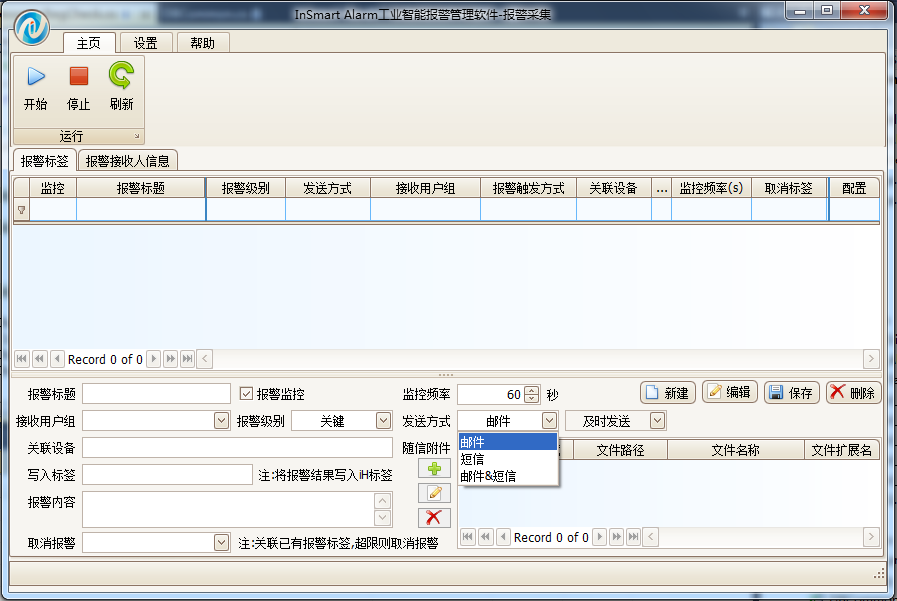This screenshot has height=601, width=897.
Task: Sort by the 报警标题 column header
Action: [141, 188]
